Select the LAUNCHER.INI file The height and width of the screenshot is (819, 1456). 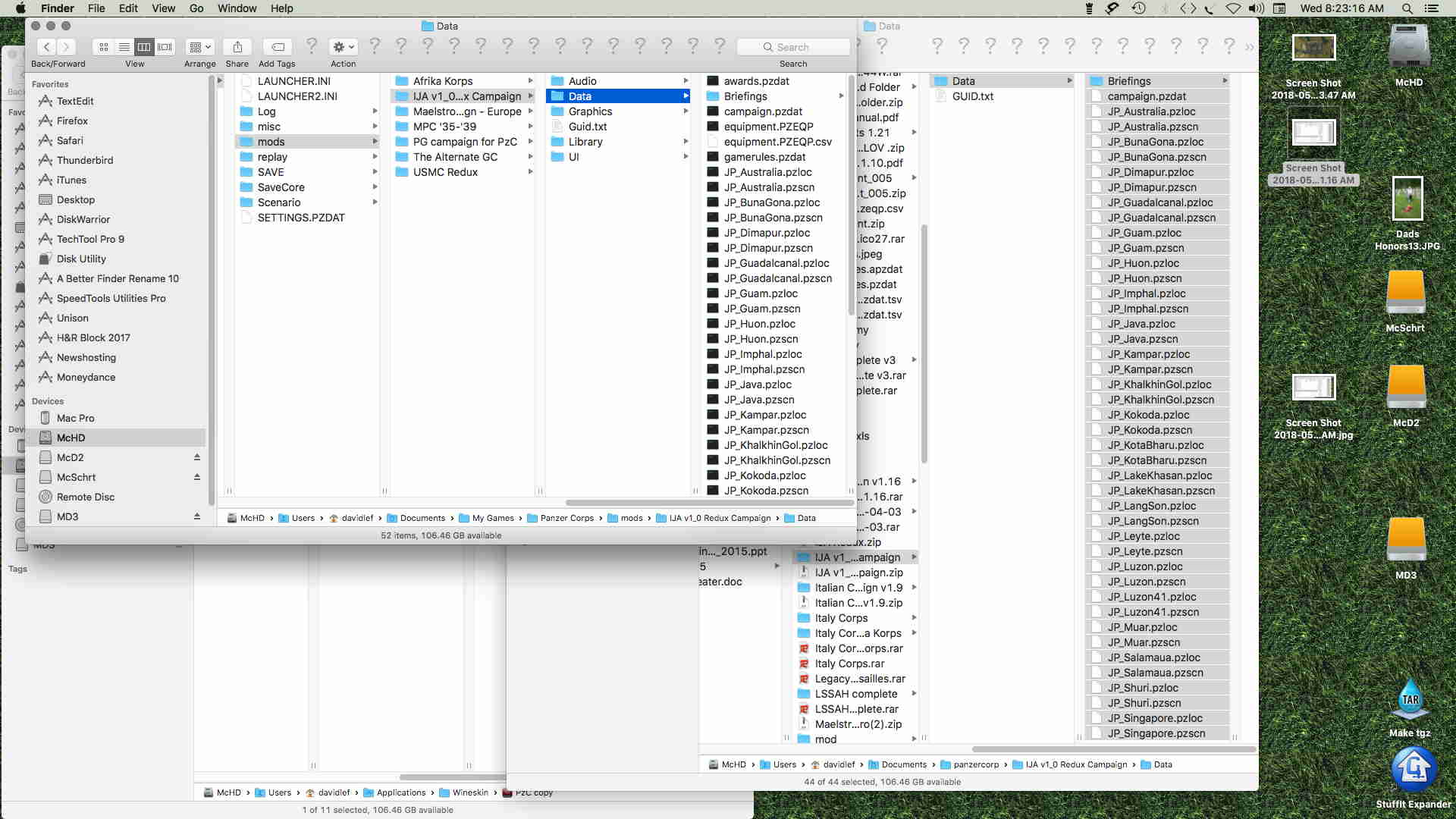(293, 81)
